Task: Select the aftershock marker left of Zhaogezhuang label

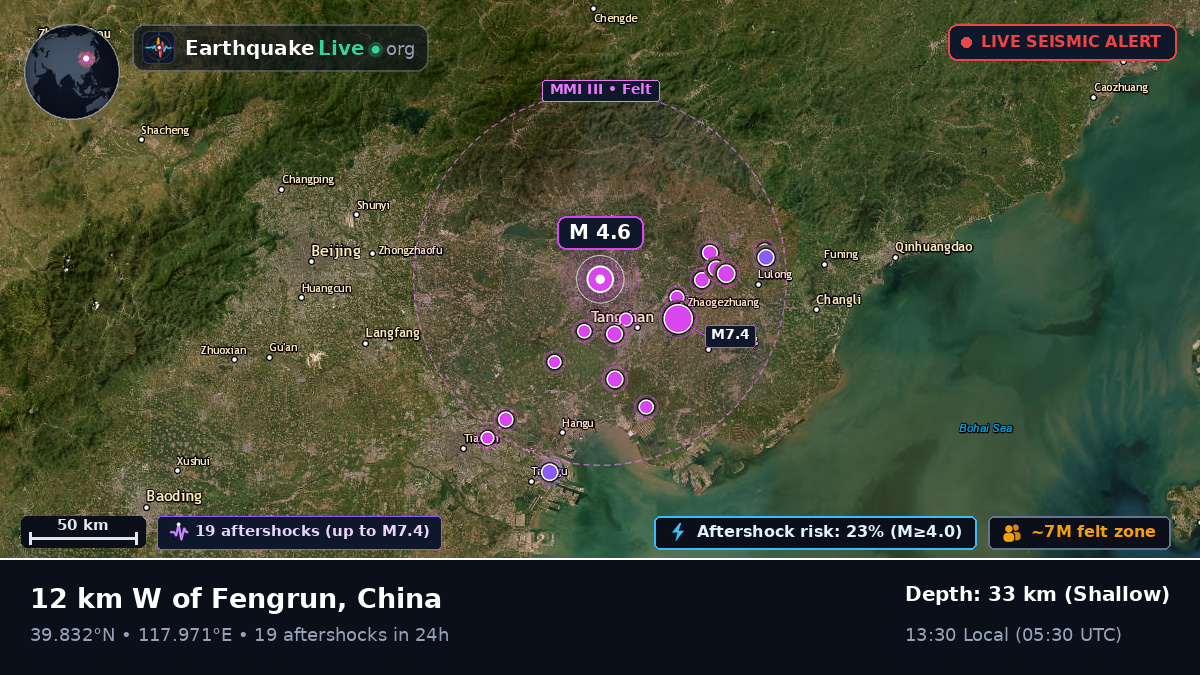Action: (x=677, y=297)
